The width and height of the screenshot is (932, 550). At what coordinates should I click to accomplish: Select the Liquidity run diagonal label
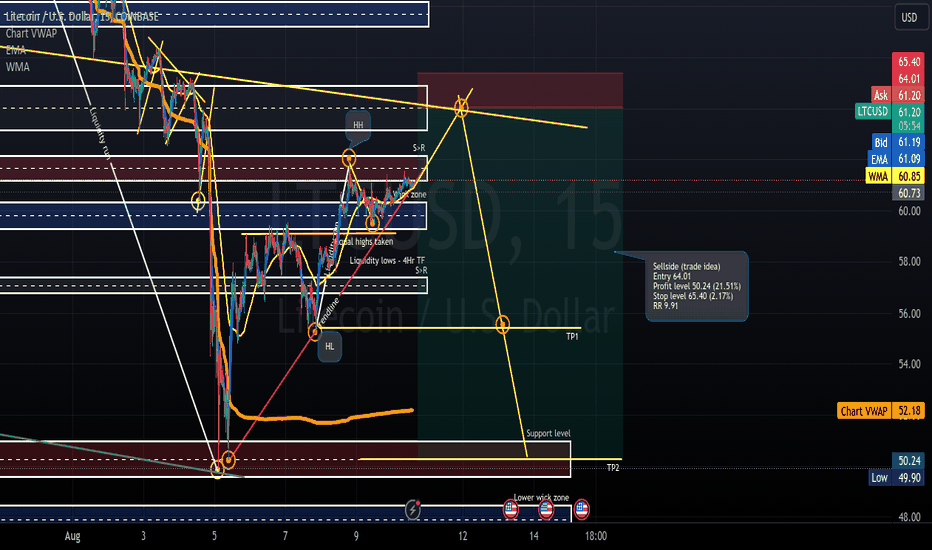point(100,133)
